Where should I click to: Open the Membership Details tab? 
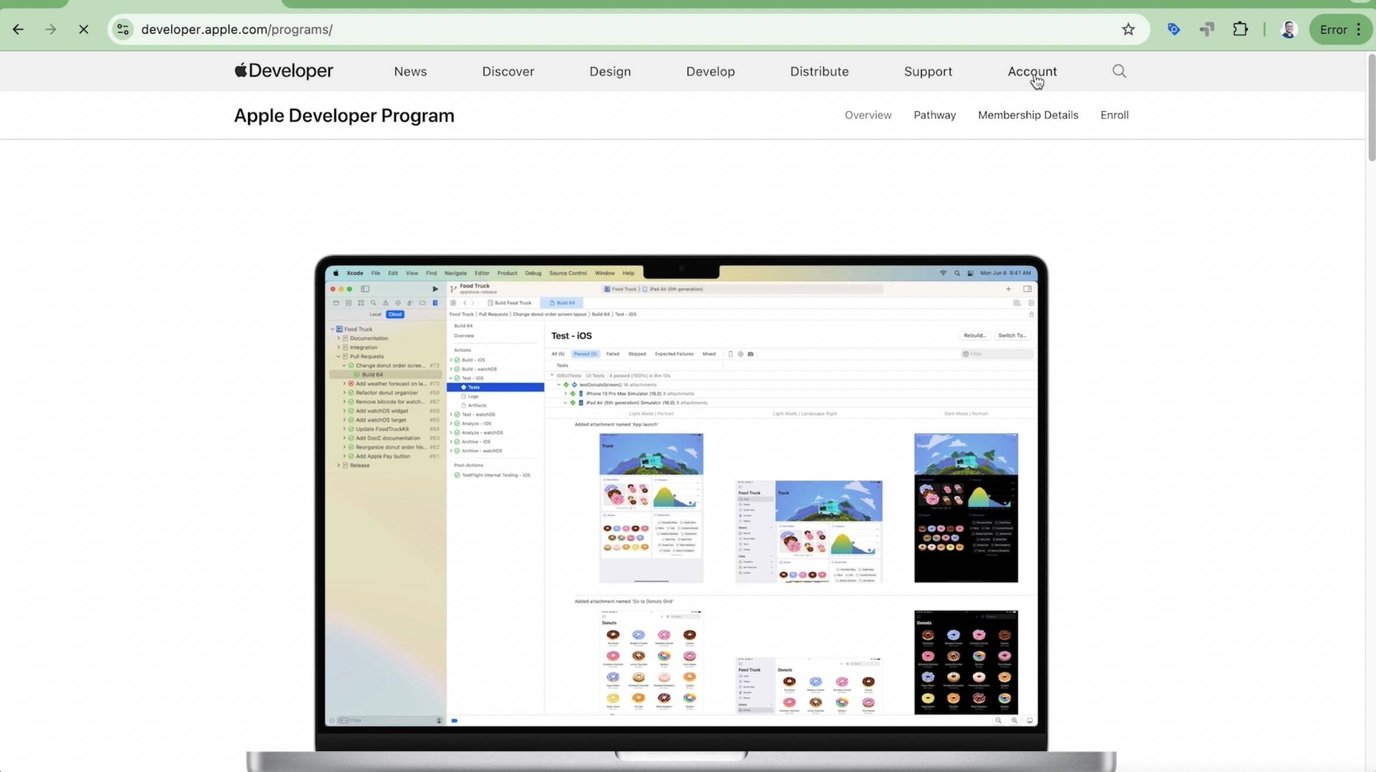(1028, 115)
